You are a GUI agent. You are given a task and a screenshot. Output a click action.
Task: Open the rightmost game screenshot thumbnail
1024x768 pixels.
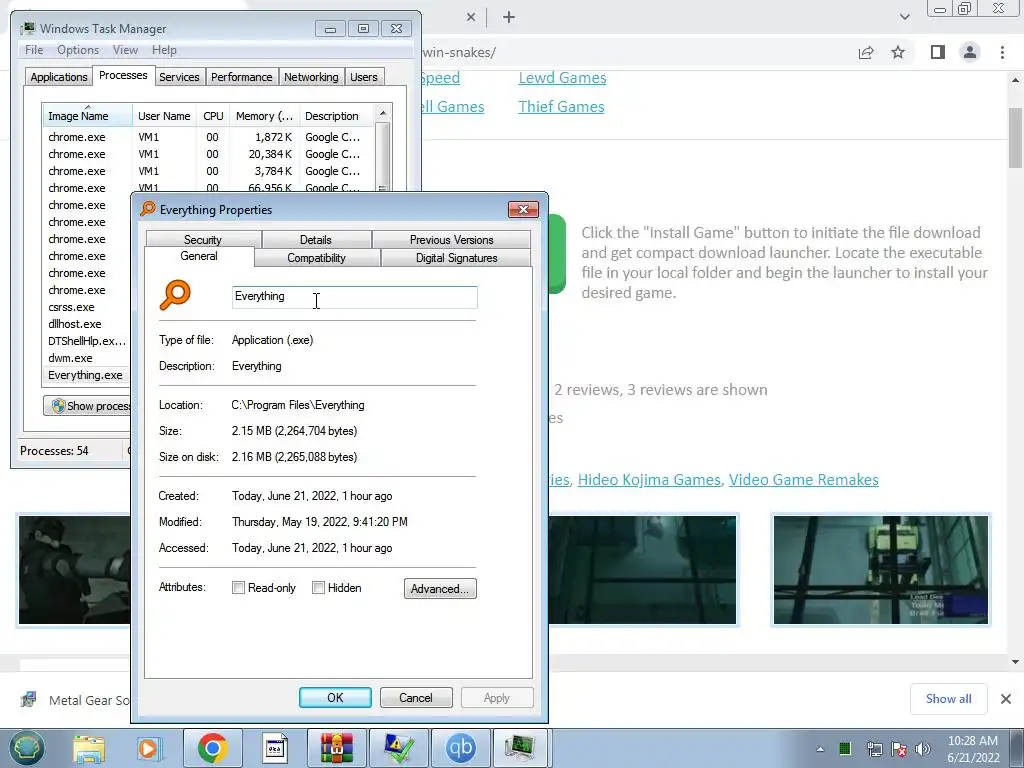tap(880, 569)
